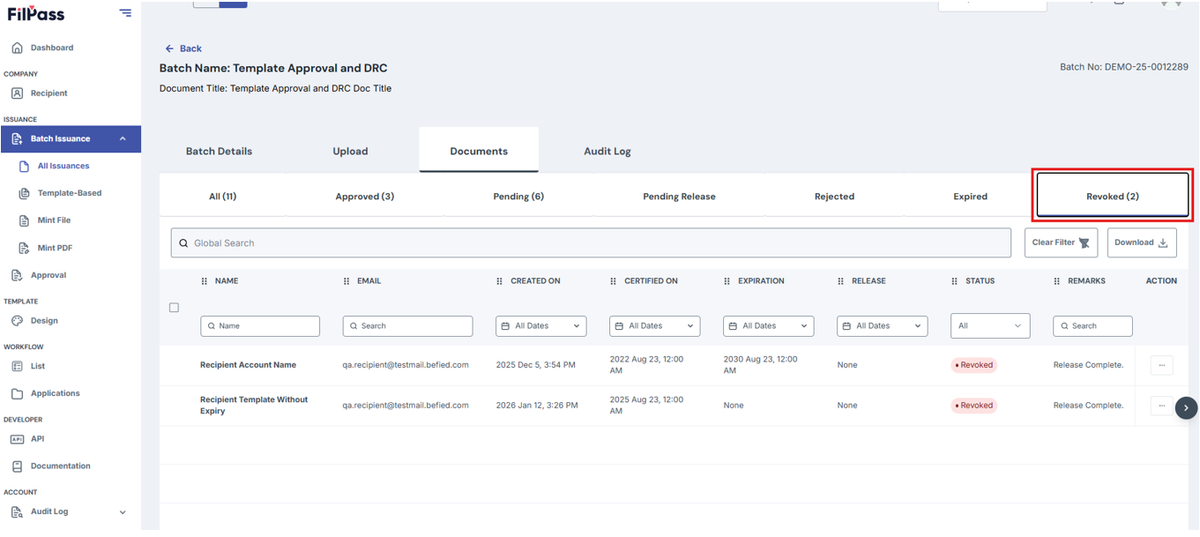Click the Global Search field
The height and width of the screenshot is (537, 1200).
[591, 243]
